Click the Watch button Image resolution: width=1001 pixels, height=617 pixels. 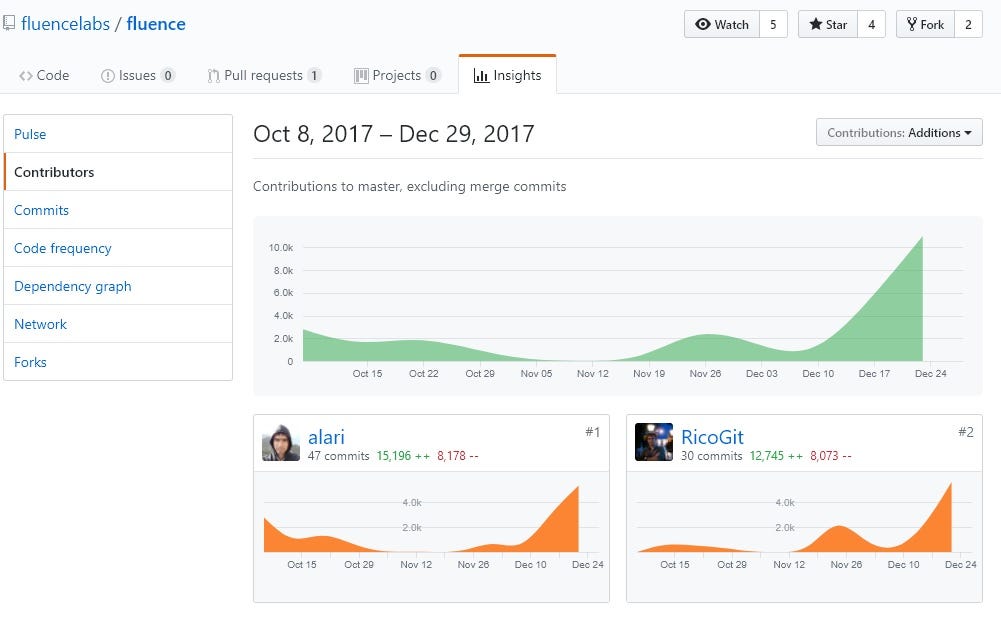[x=722, y=24]
